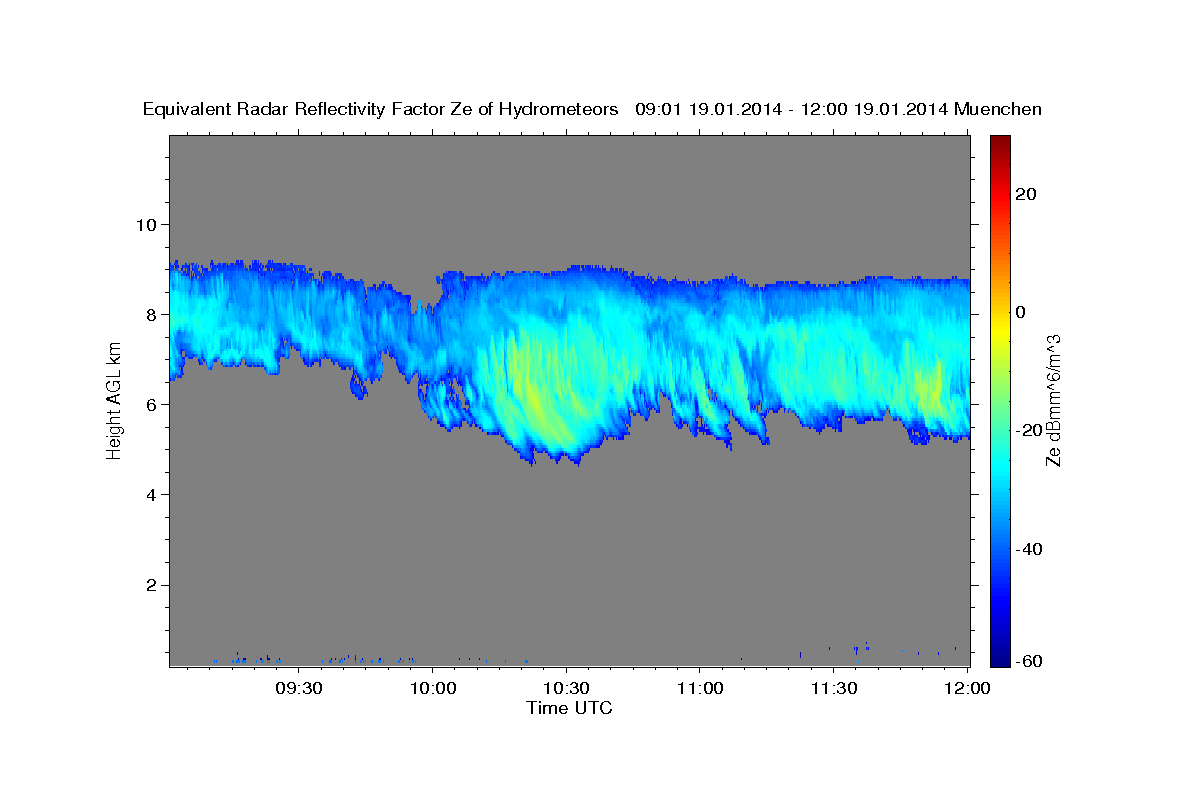Click the 11:30 time tick label
Image resolution: width=1200 pixels, height=800 pixels.
[x=833, y=688]
